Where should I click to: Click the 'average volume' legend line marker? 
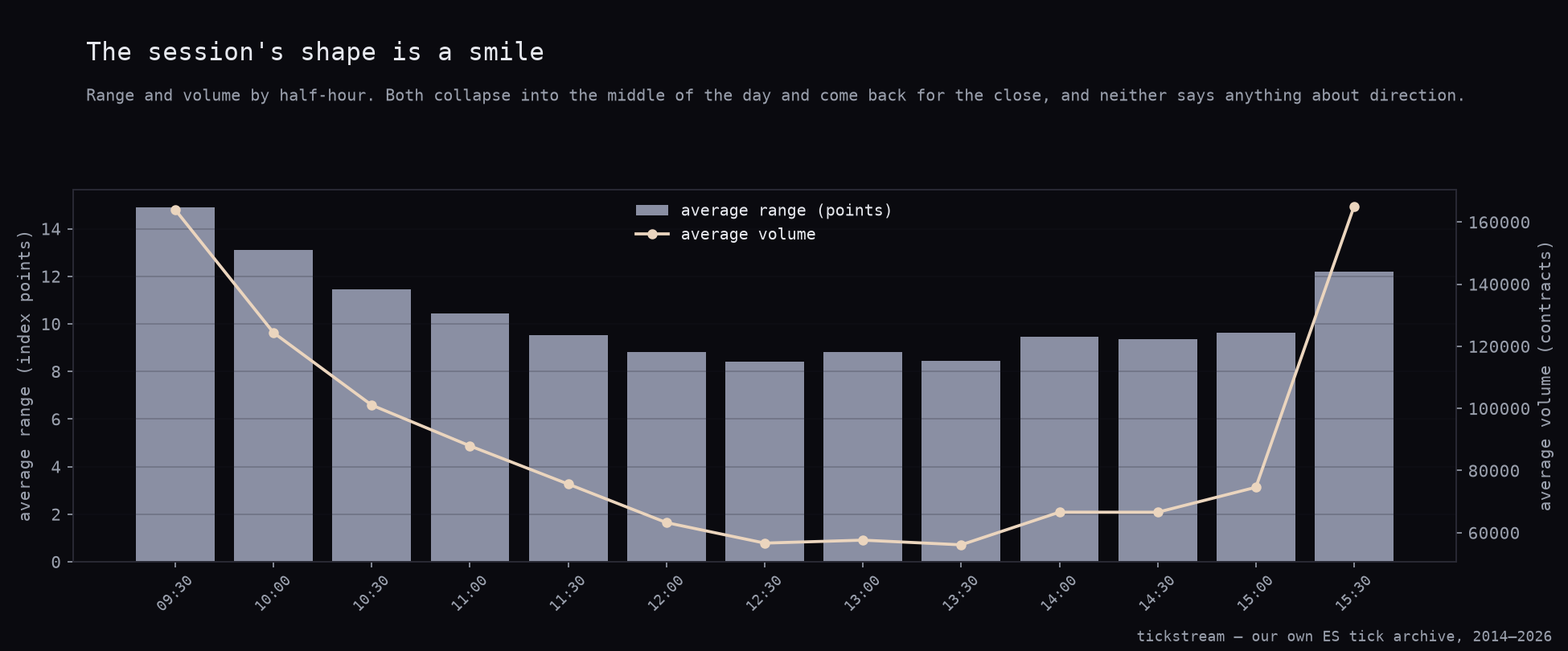coord(652,235)
